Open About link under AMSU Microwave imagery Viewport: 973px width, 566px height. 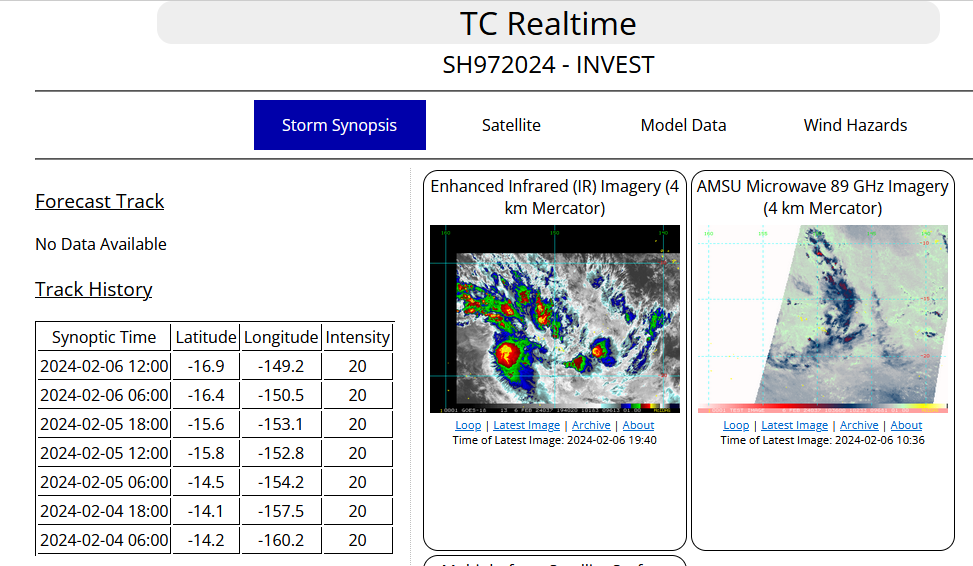click(x=907, y=425)
